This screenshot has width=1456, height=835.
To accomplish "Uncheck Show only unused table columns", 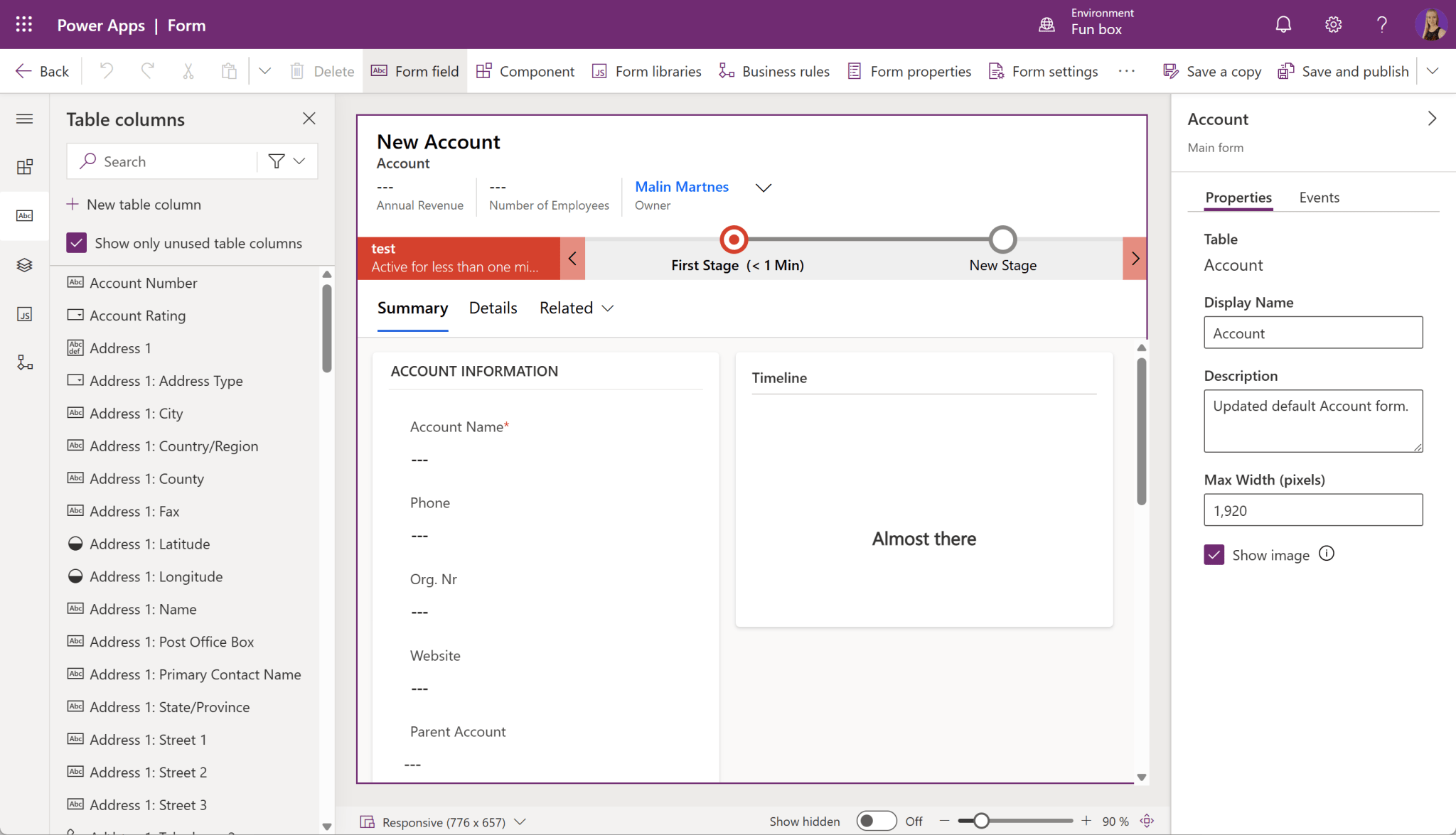I will tap(76, 243).
